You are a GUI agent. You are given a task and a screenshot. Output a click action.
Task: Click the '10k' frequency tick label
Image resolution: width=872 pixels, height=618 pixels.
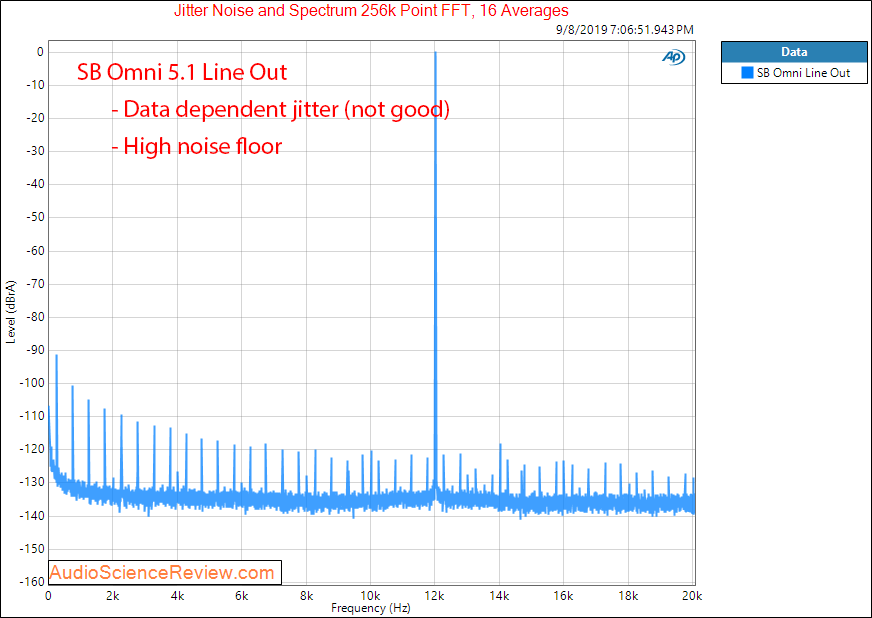coord(370,596)
